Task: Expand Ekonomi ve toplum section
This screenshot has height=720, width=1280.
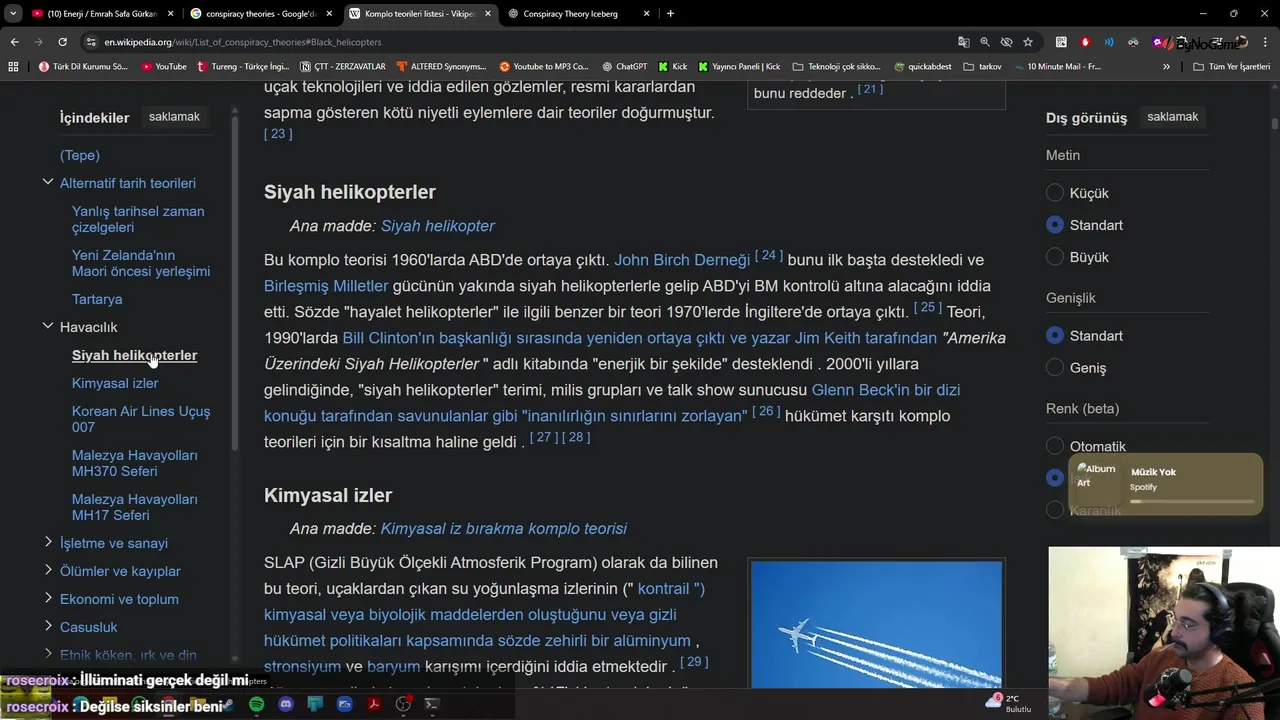Action: coord(47,598)
